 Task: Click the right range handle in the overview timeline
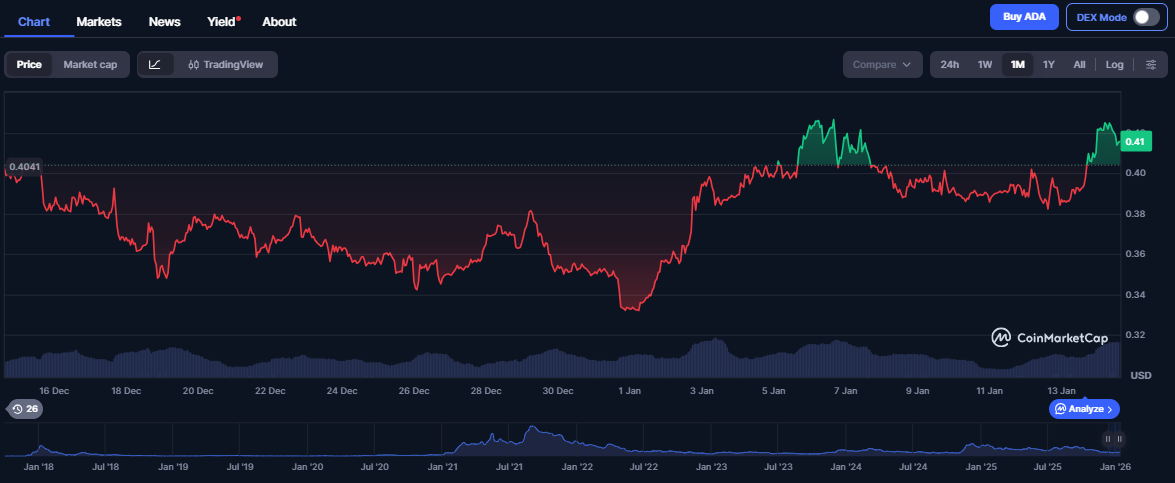(1119, 439)
